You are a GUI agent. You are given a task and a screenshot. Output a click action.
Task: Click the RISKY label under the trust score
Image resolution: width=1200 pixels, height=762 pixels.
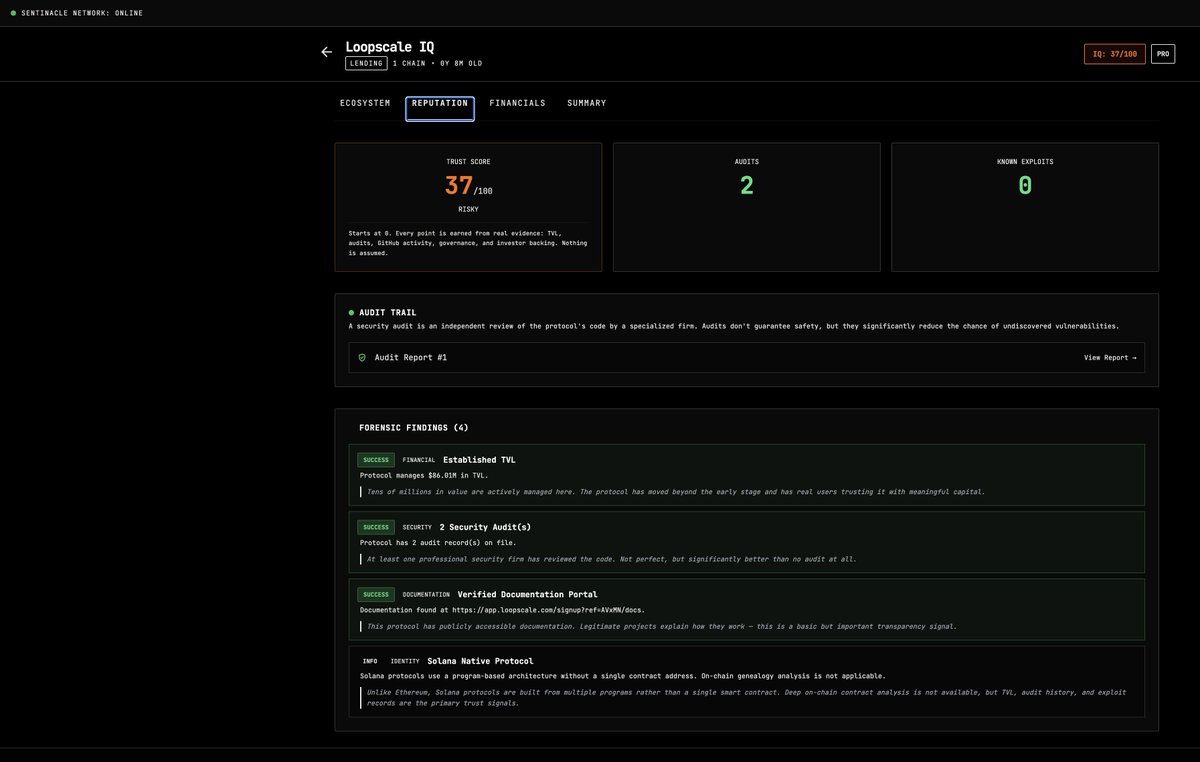468,209
